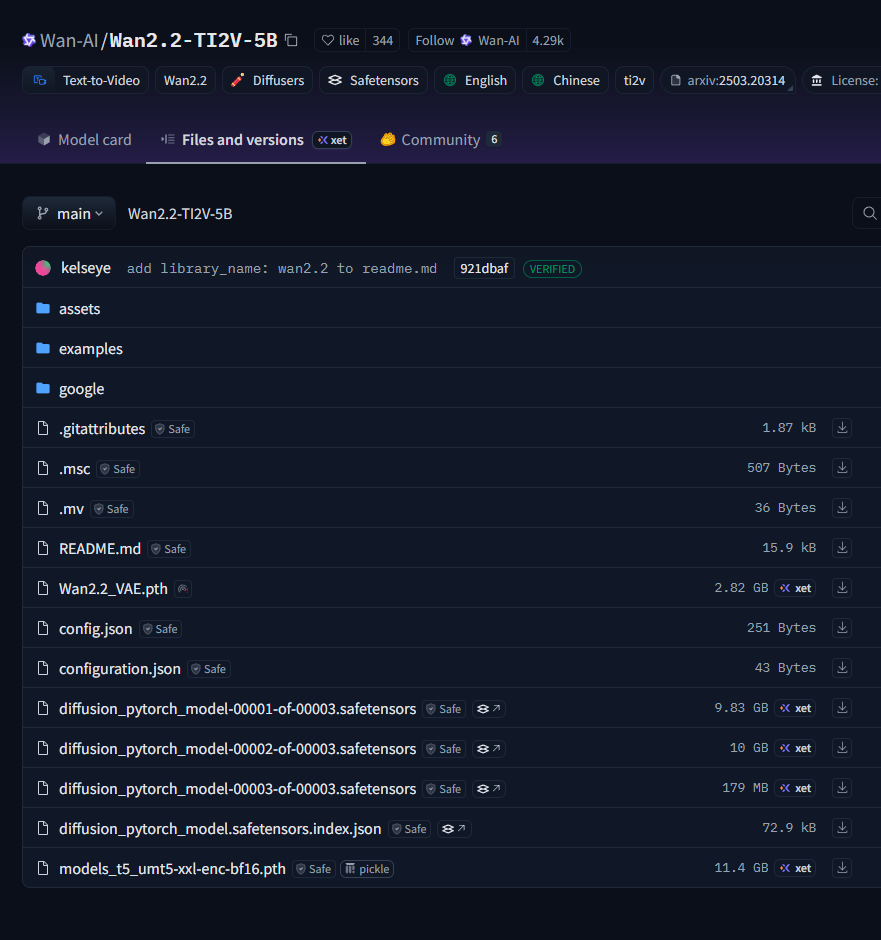Copy the model name with the copy icon
This screenshot has height=940, width=881.
(x=291, y=40)
